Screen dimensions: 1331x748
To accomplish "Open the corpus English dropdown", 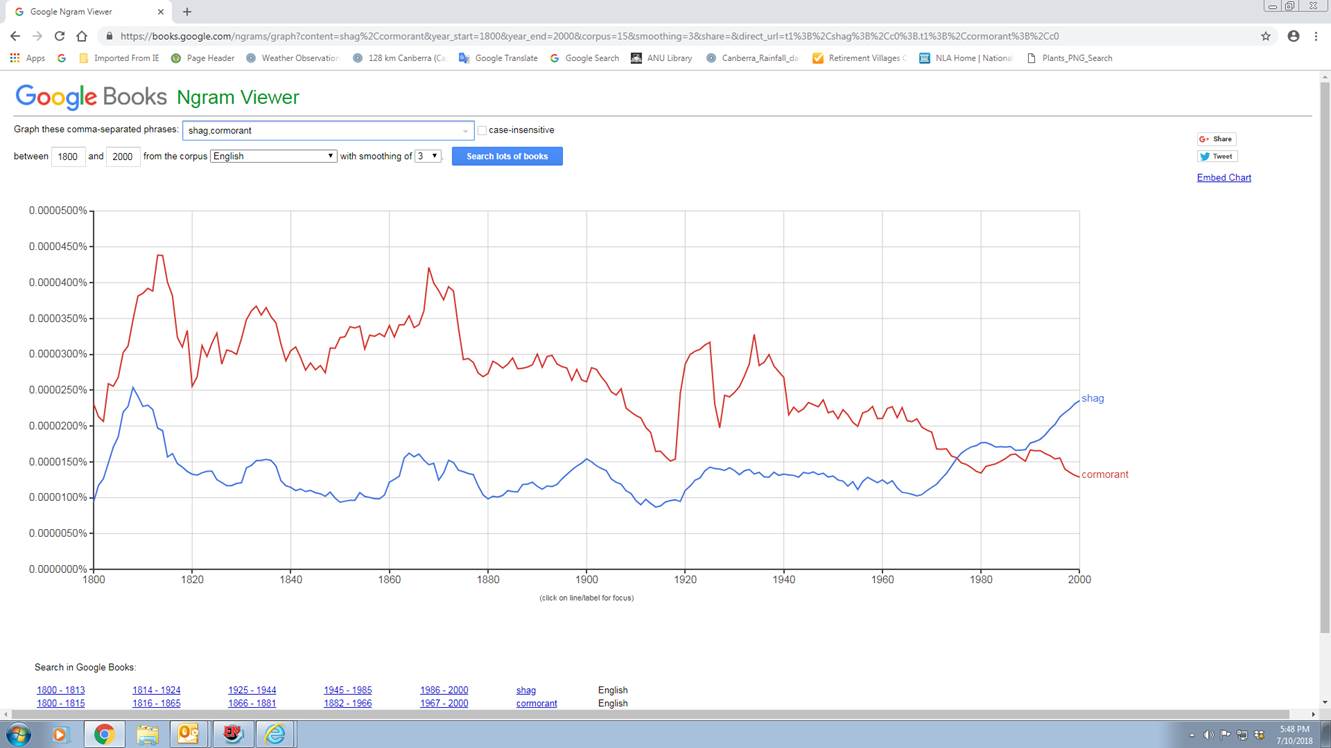I will pyautogui.click(x=273, y=156).
